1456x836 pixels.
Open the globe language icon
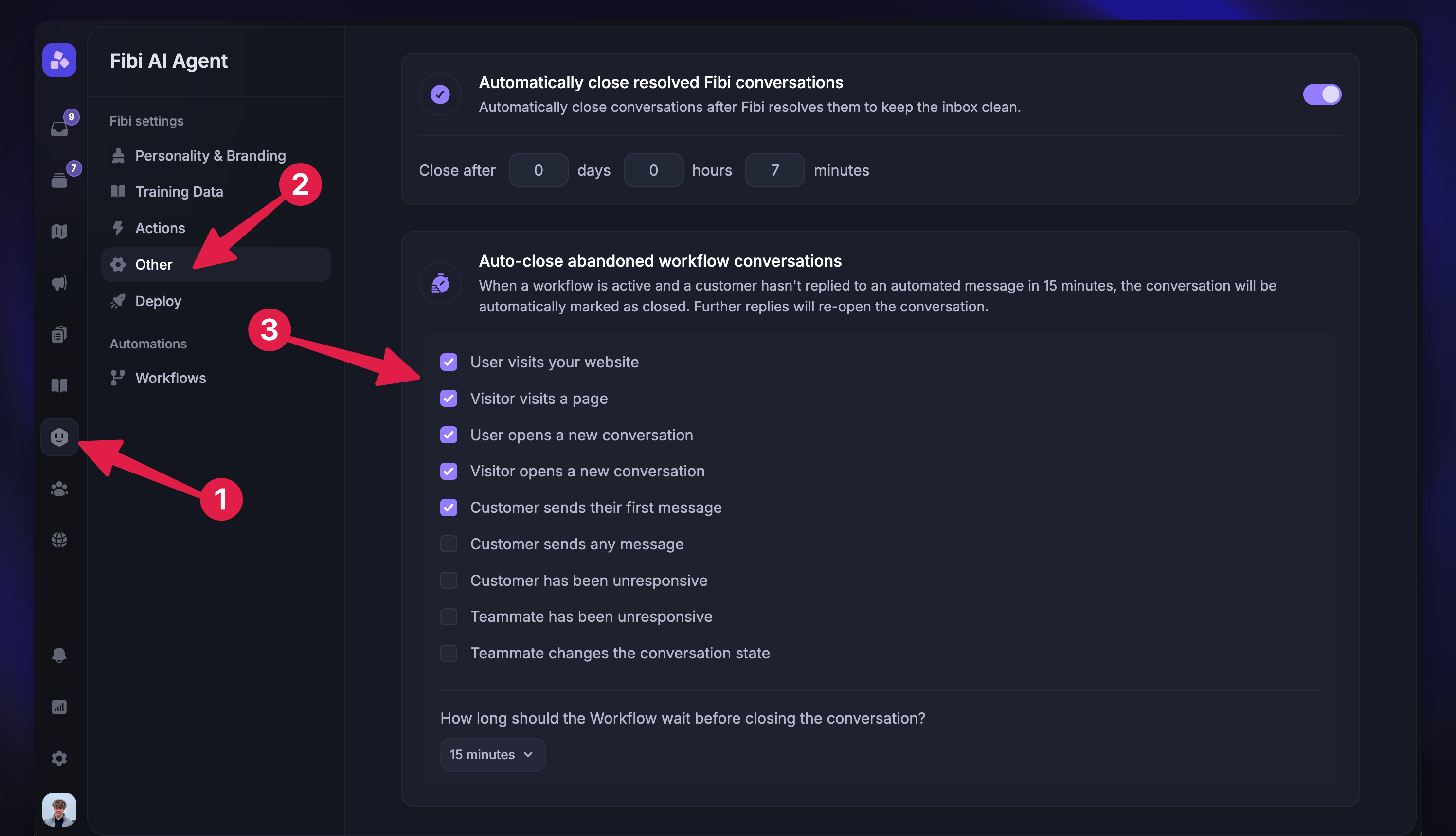(59, 540)
